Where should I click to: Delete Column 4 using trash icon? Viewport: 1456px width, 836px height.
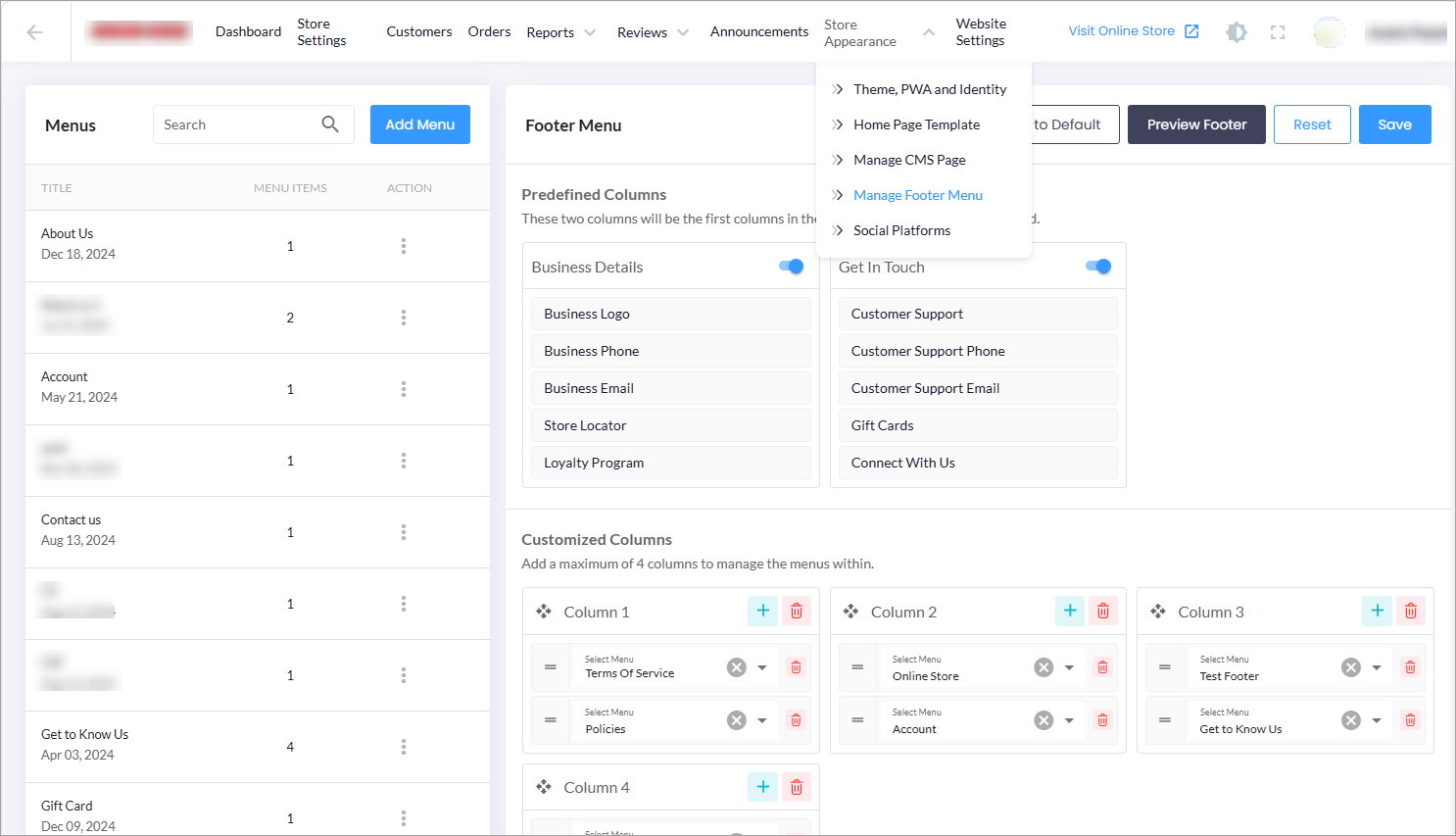[797, 786]
